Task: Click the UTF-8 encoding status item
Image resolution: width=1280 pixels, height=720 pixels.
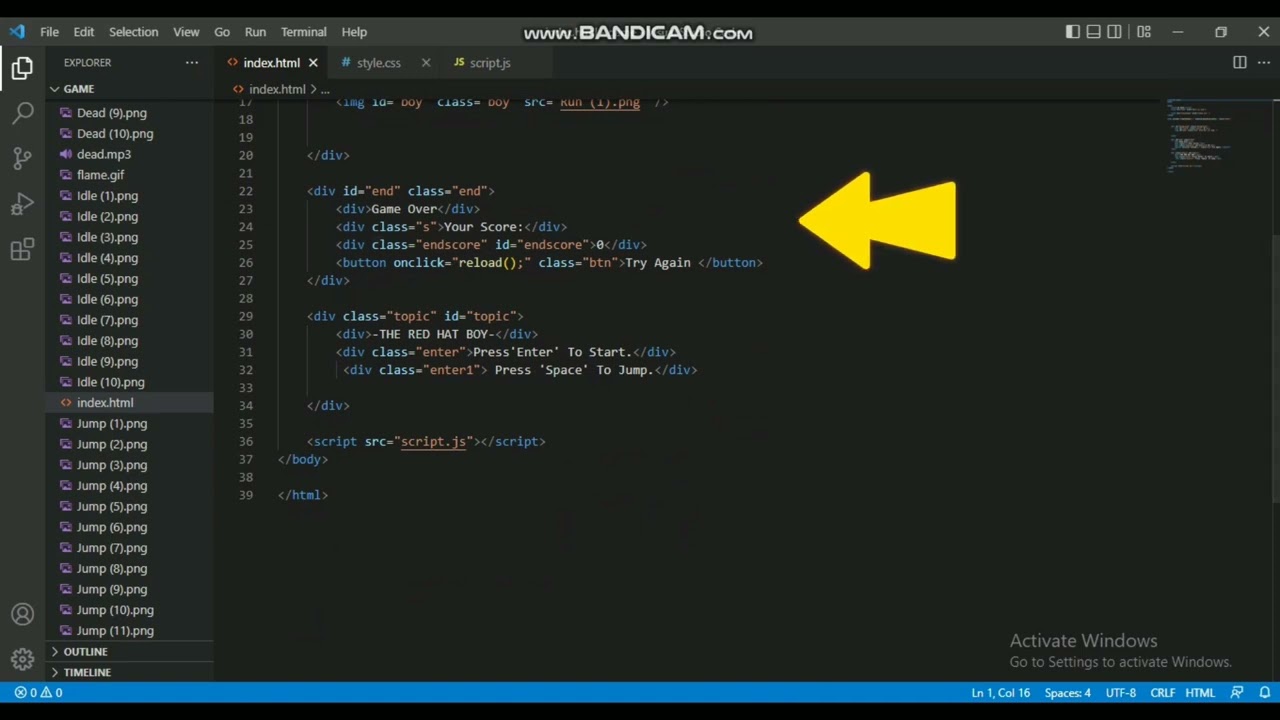Action: (1120, 692)
